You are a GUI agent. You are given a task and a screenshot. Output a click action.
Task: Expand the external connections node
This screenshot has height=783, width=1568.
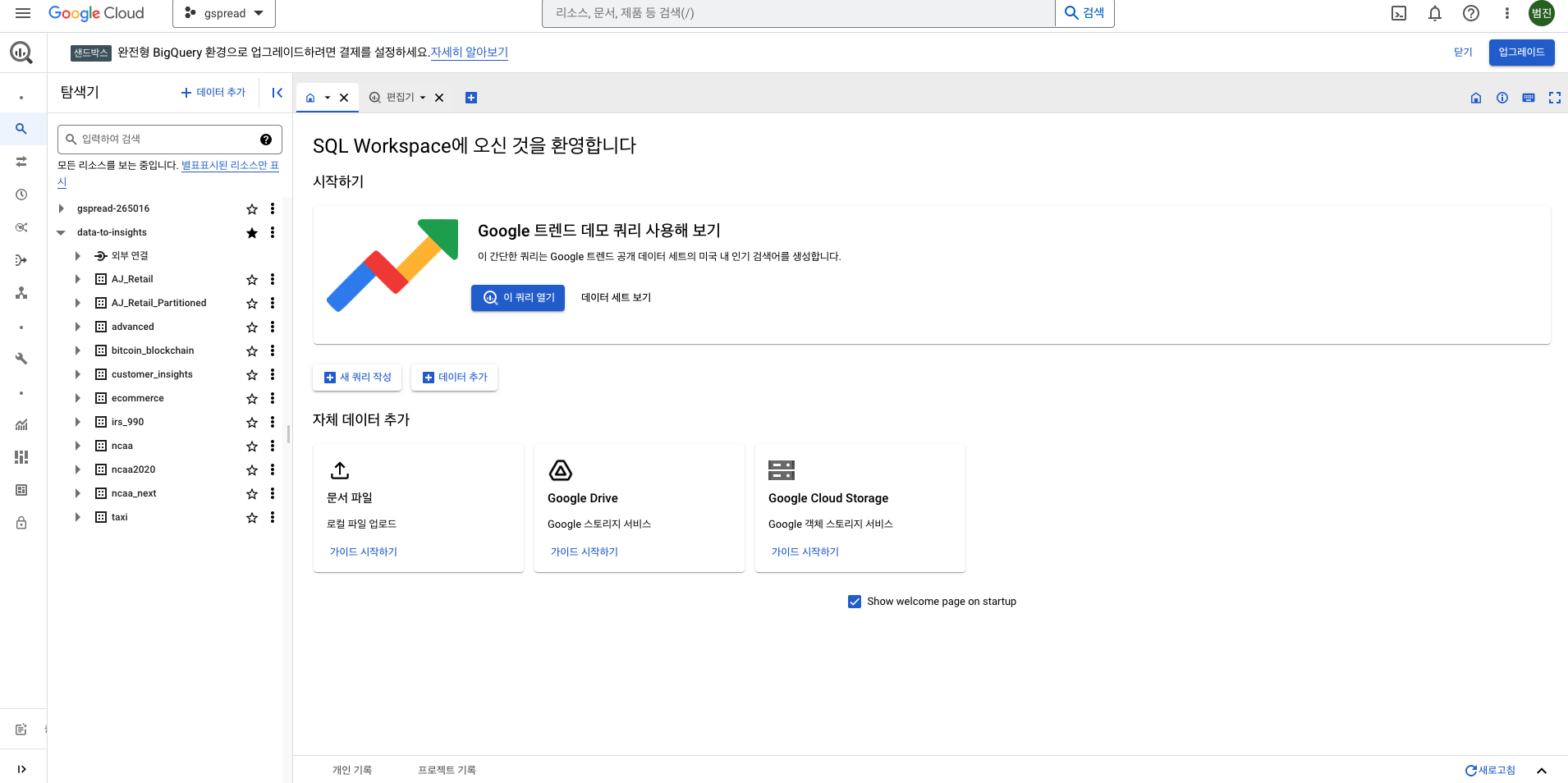[78, 256]
